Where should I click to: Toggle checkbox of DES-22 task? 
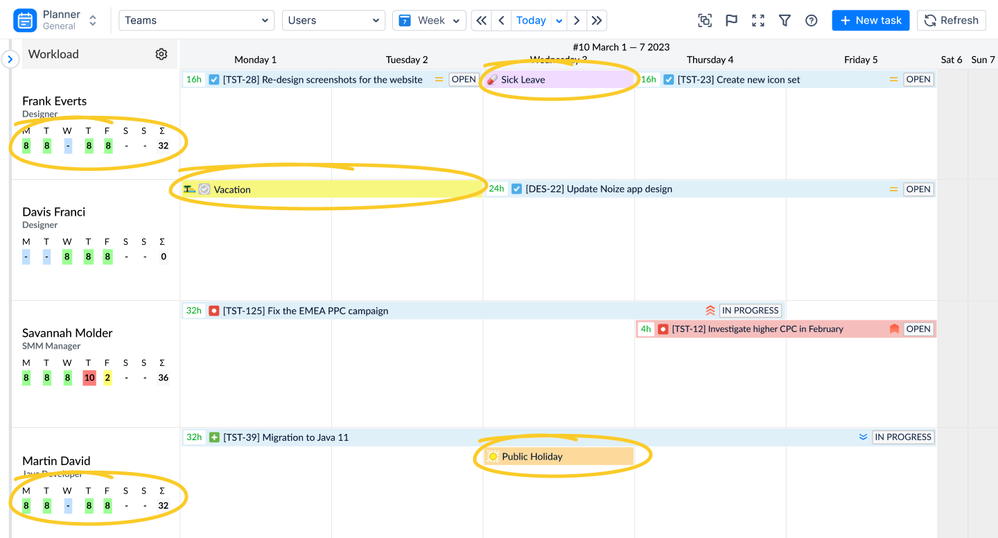(517, 189)
